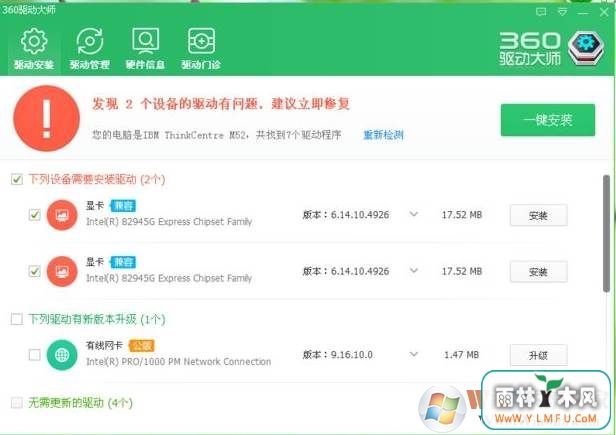616x435 pixels.
Task: Click the vertical scrollbar thumb
Action: [606, 234]
